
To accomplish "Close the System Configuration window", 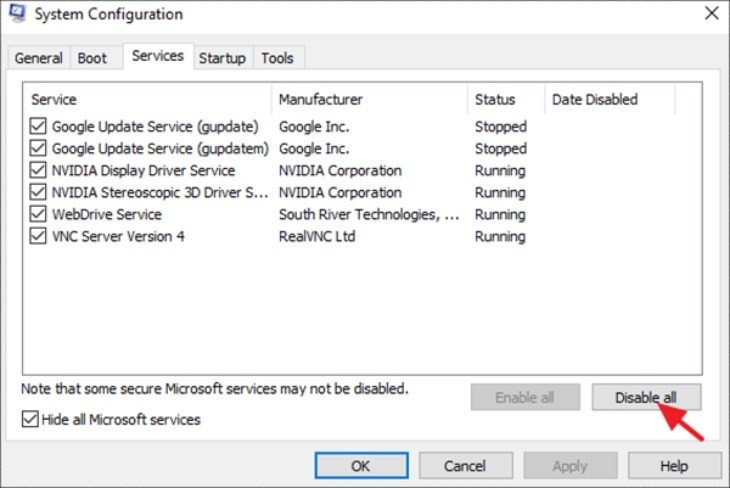I will tap(711, 14).
